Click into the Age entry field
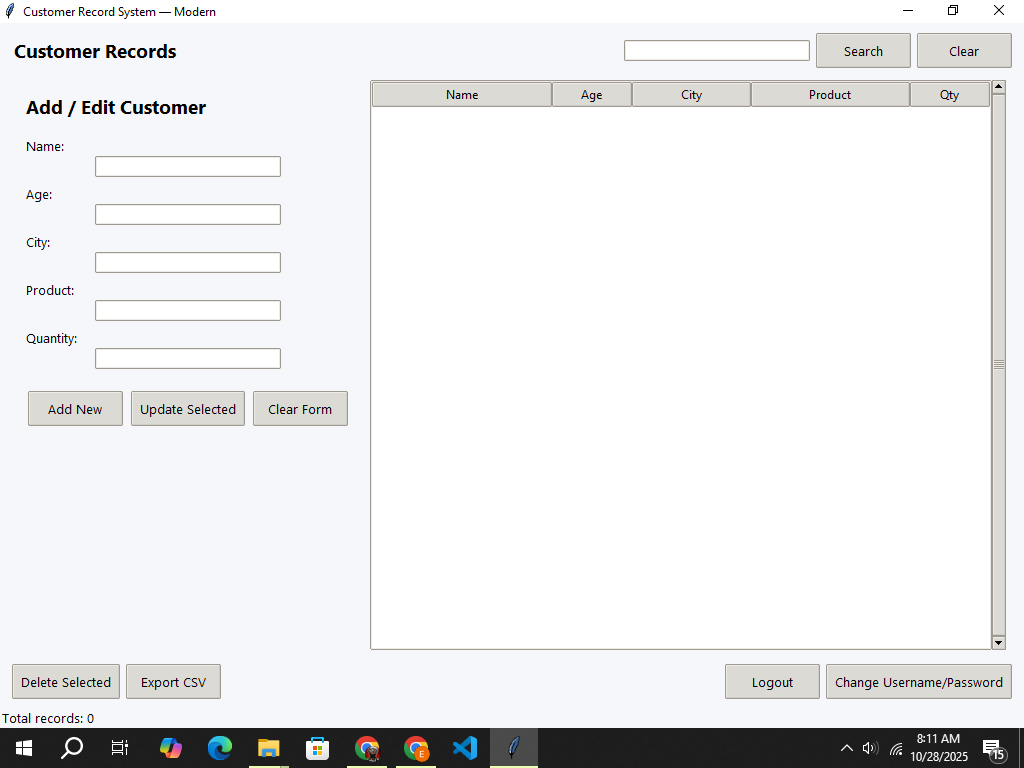The image size is (1024, 768). (188, 214)
